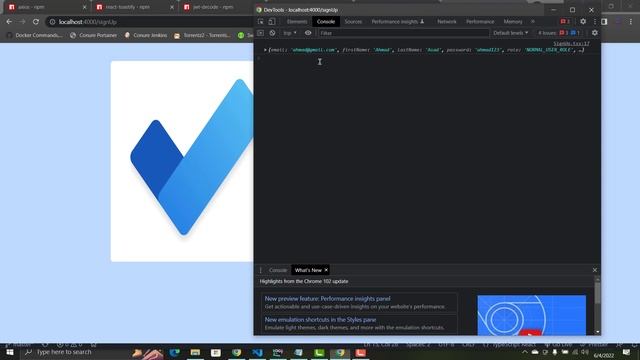Click the console Filter input field

(x=403, y=33)
